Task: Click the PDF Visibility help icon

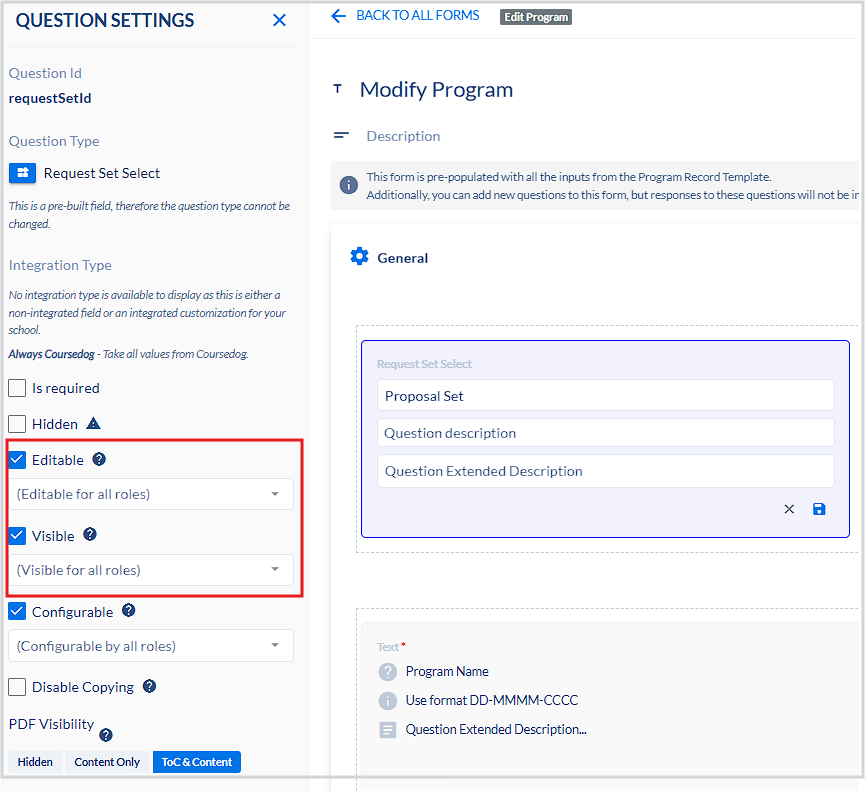Action: [x=106, y=735]
